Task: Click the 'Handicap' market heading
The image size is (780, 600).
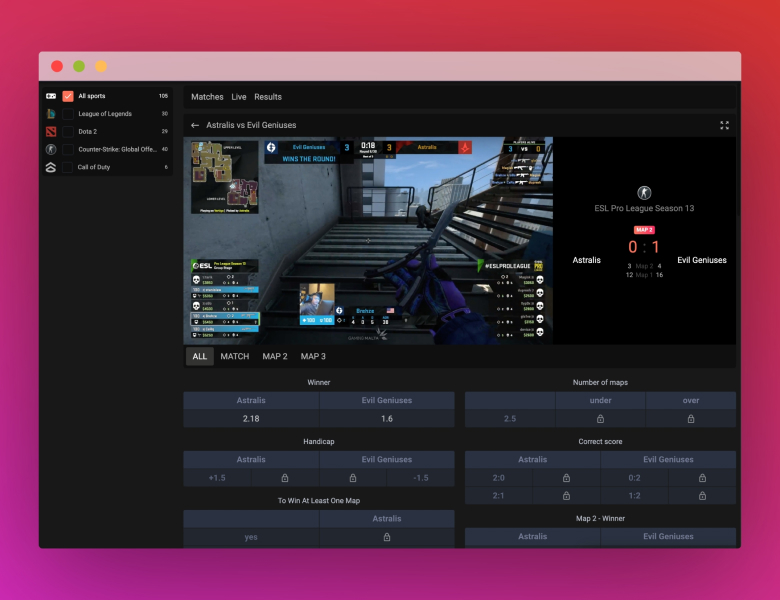Action: point(319,442)
